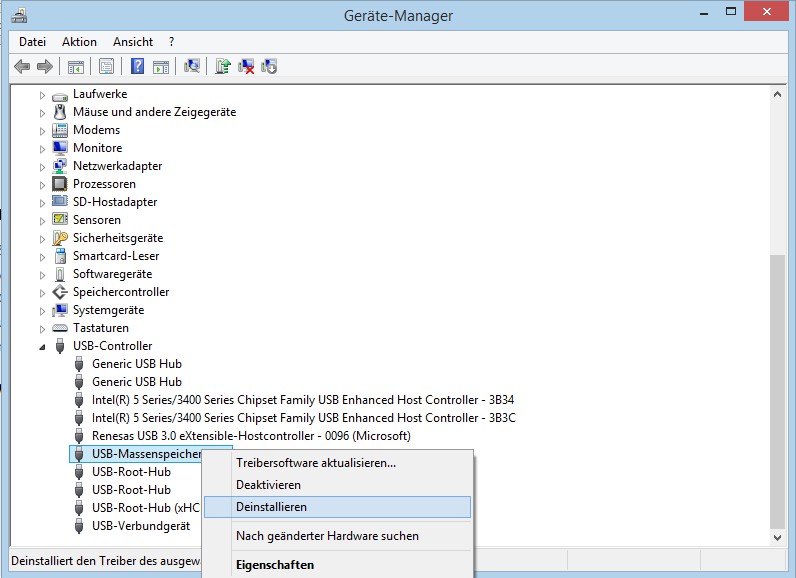
Task: Select Treibersoftware aktualisieren... in context menu
Action: tap(315, 463)
